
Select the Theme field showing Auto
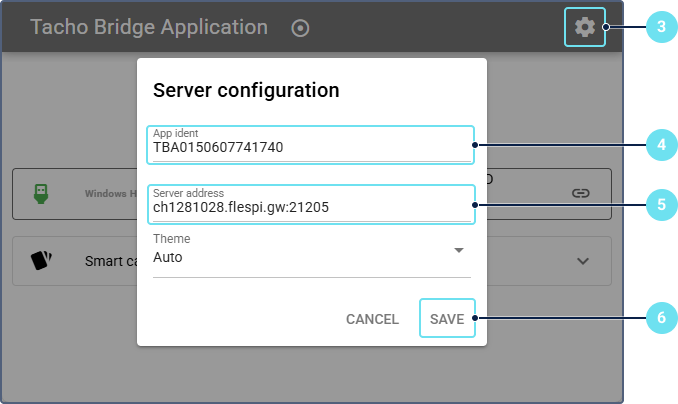tap(300, 257)
